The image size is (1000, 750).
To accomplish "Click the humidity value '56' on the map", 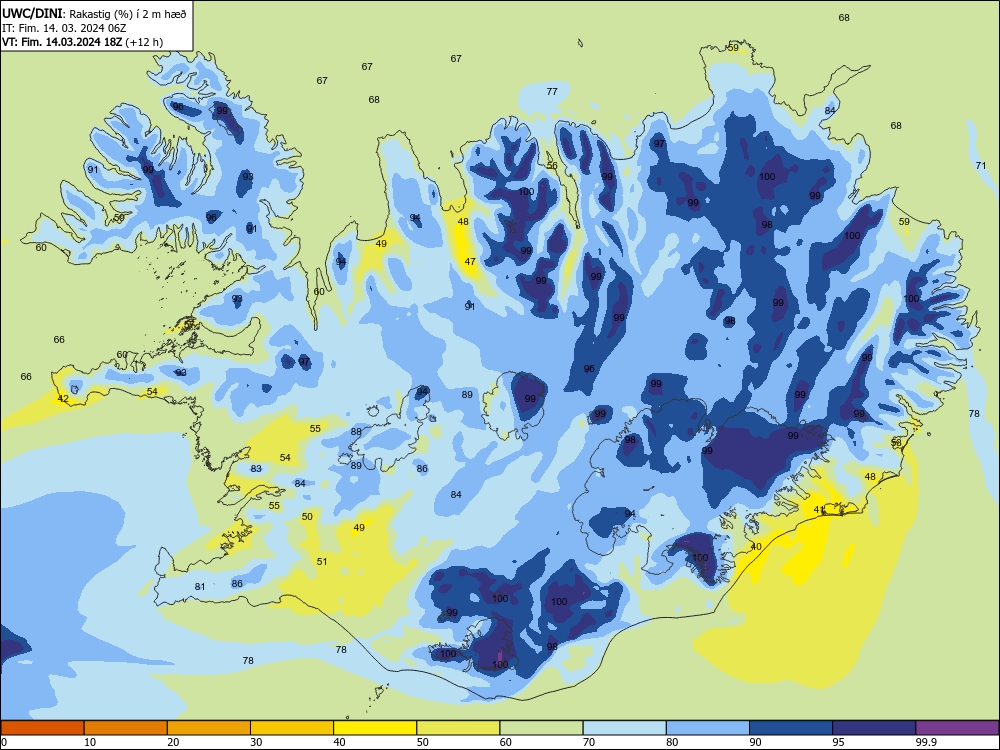I will click(552, 165).
